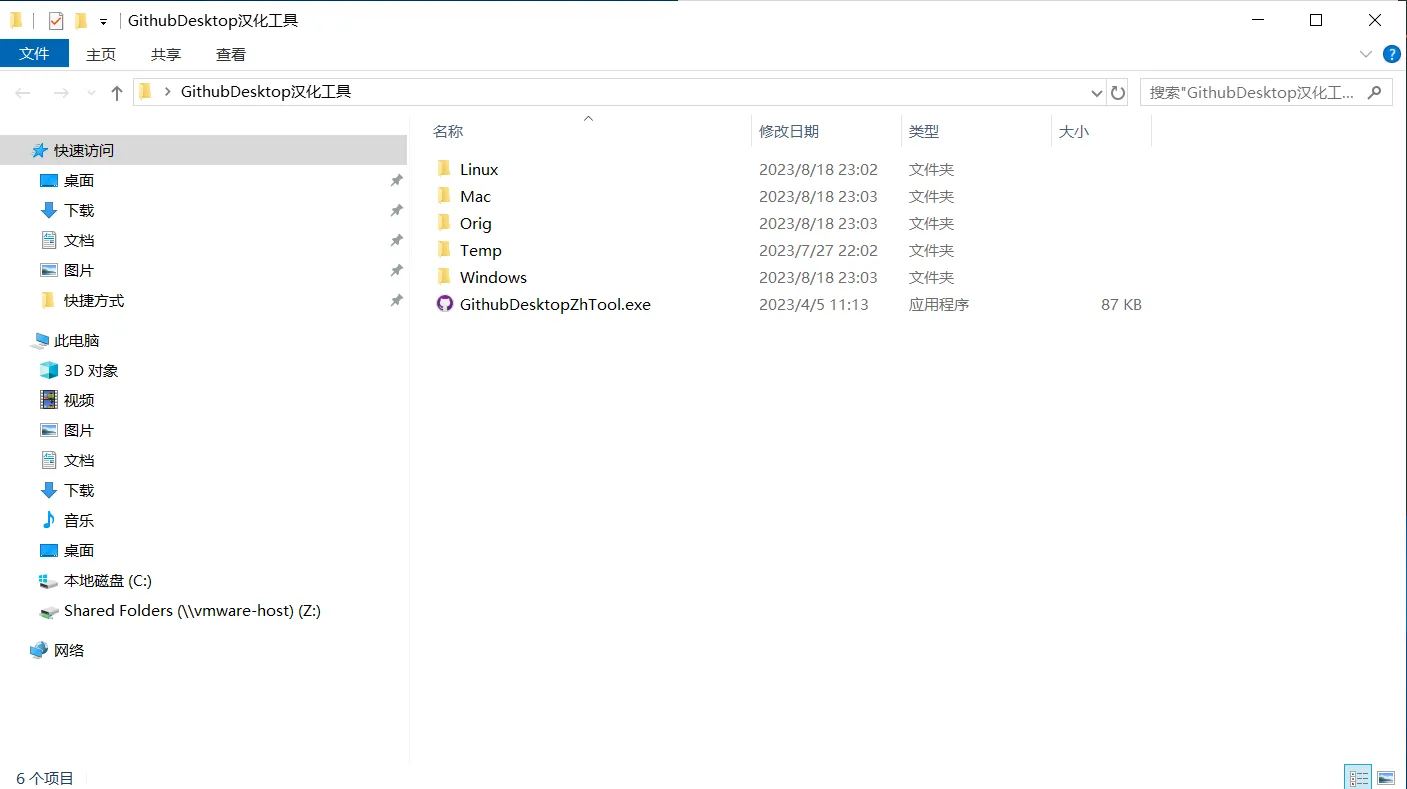Click the 音乐 music note icon

[49, 520]
